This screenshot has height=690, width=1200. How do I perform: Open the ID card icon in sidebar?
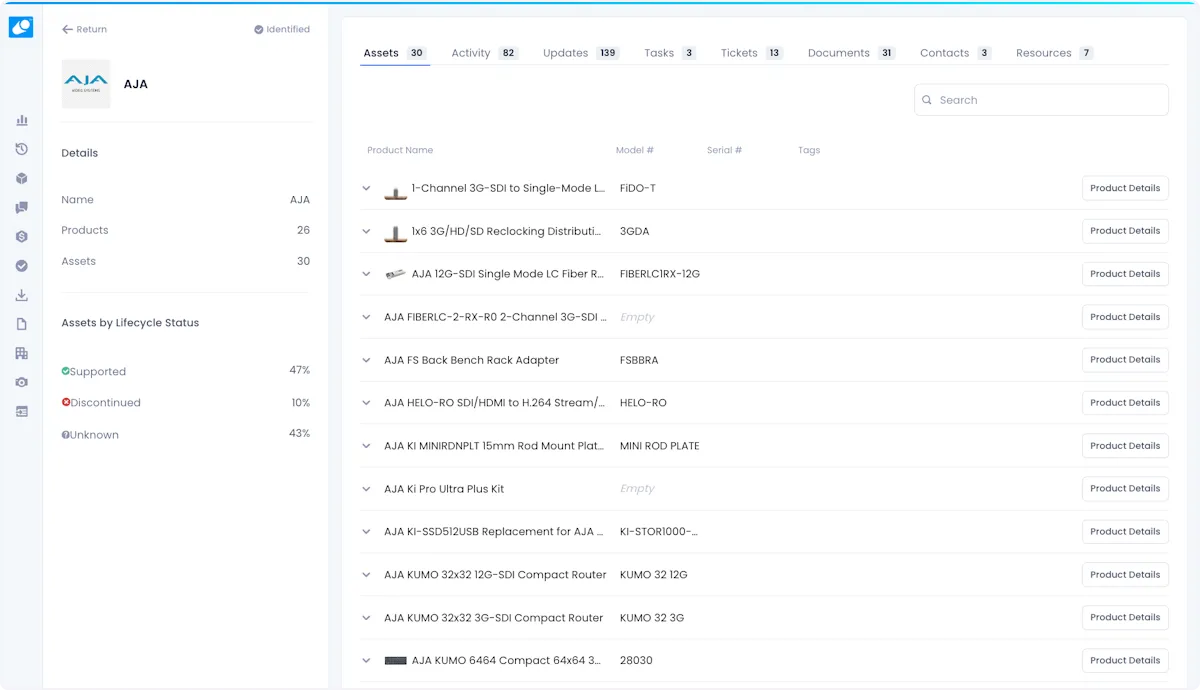point(22,411)
